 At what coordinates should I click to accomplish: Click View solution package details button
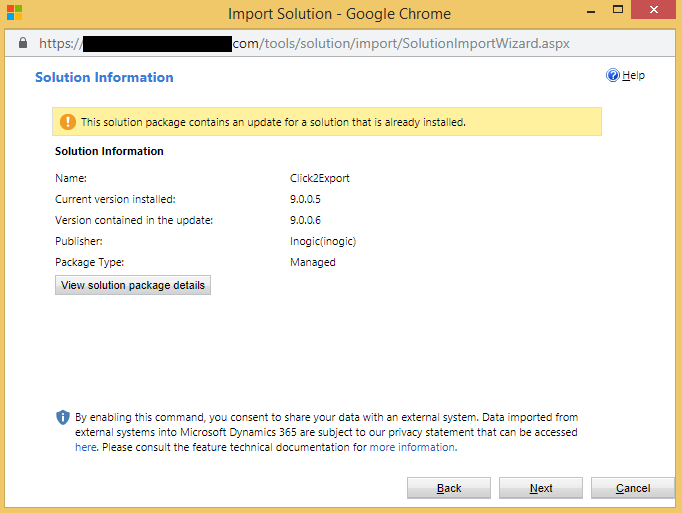(x=133, y=285)
